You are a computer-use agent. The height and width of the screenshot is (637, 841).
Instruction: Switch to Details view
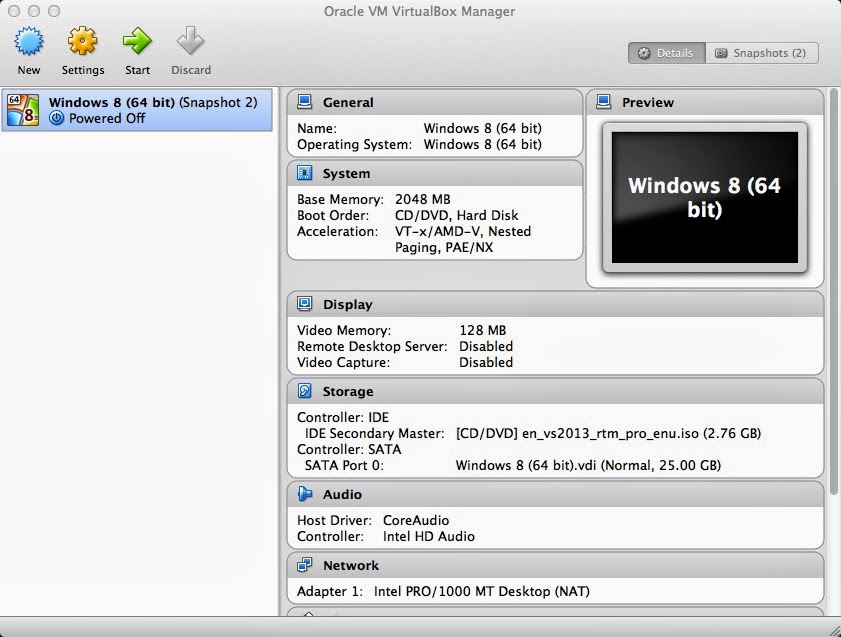(667, 53)
